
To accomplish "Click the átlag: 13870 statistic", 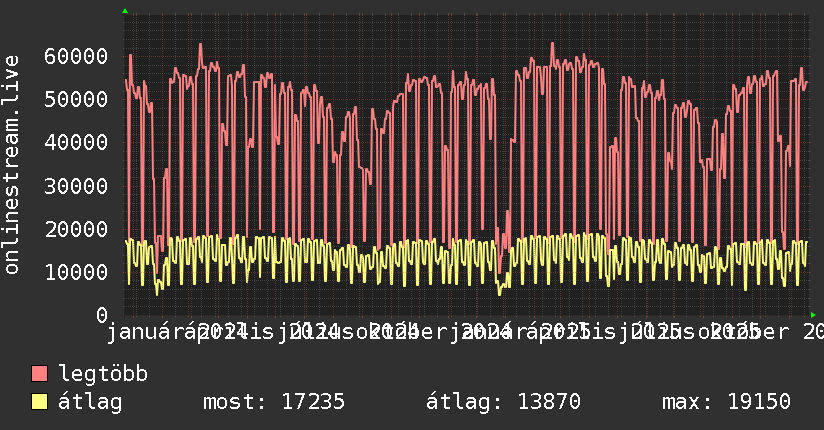I will point(503,402).
